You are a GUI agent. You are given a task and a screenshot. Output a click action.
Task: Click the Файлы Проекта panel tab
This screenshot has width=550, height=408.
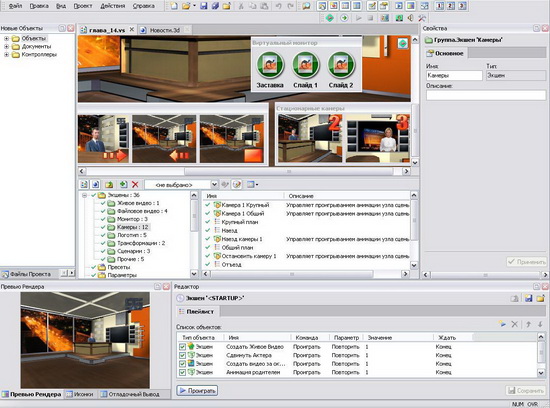[27, 274]
